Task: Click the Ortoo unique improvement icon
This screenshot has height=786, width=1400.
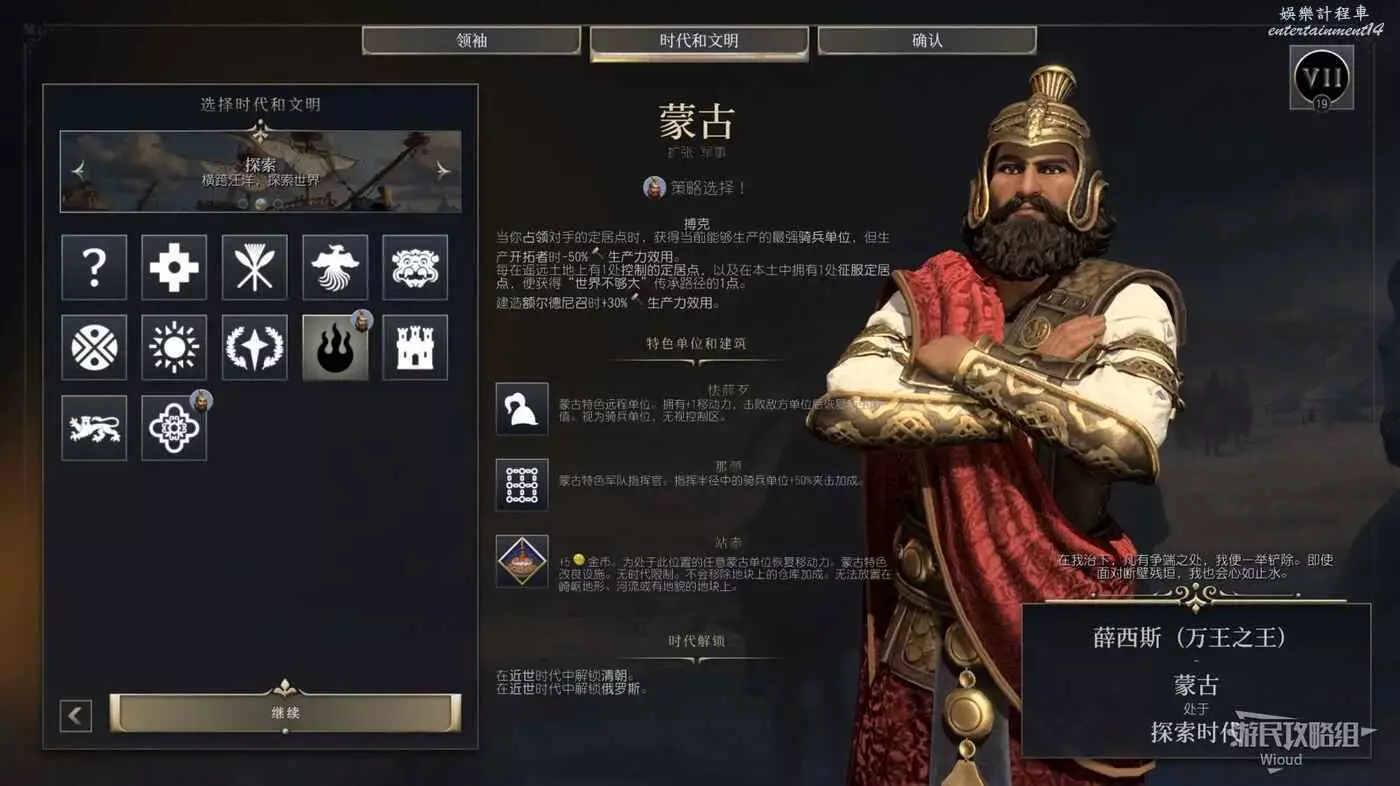Action: pos(522,561)
